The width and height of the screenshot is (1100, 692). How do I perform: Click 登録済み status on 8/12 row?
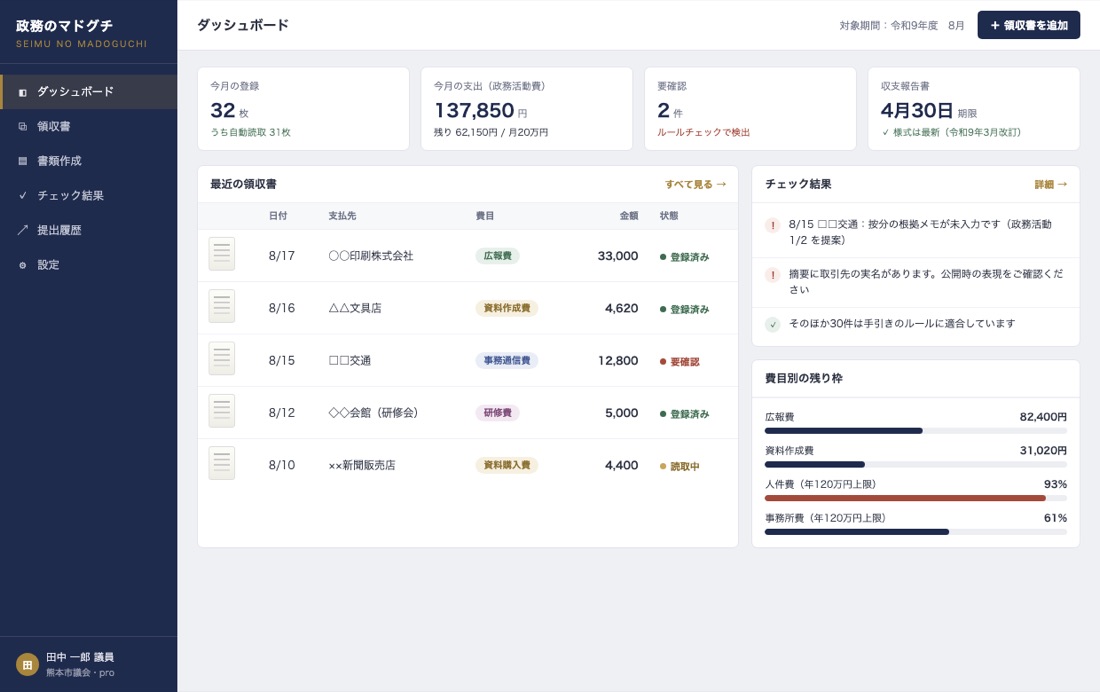coord(684,414)
